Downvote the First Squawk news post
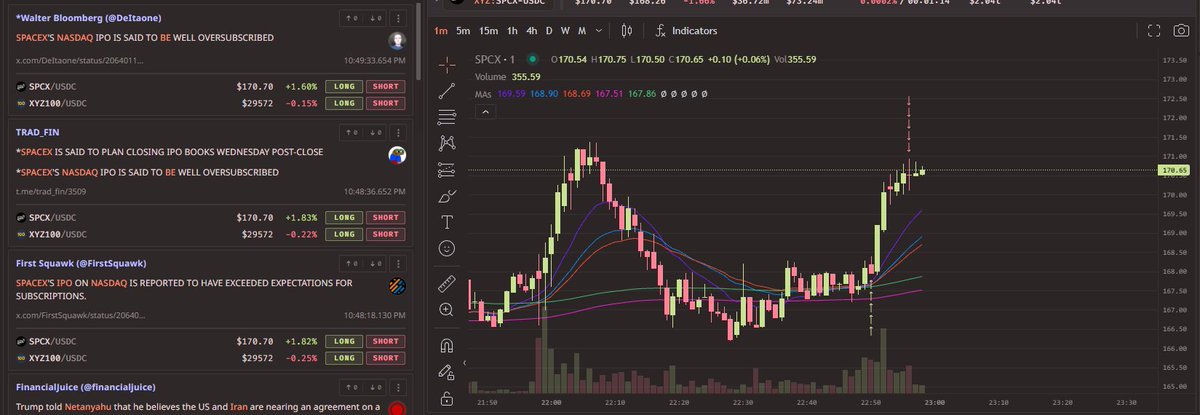The image size is (1200, 415). point(376,263)
